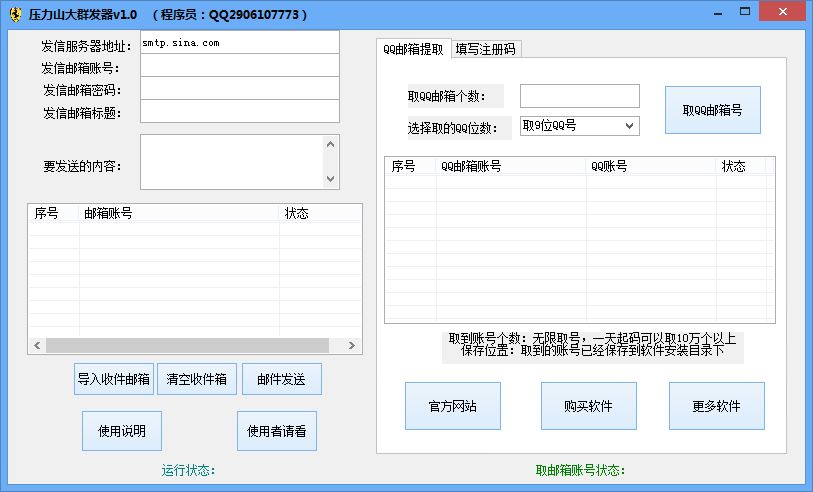Click the recipient list horizontal scrollbar thumb
This screenshot has height=492, width=813.
tap(187, 345)
